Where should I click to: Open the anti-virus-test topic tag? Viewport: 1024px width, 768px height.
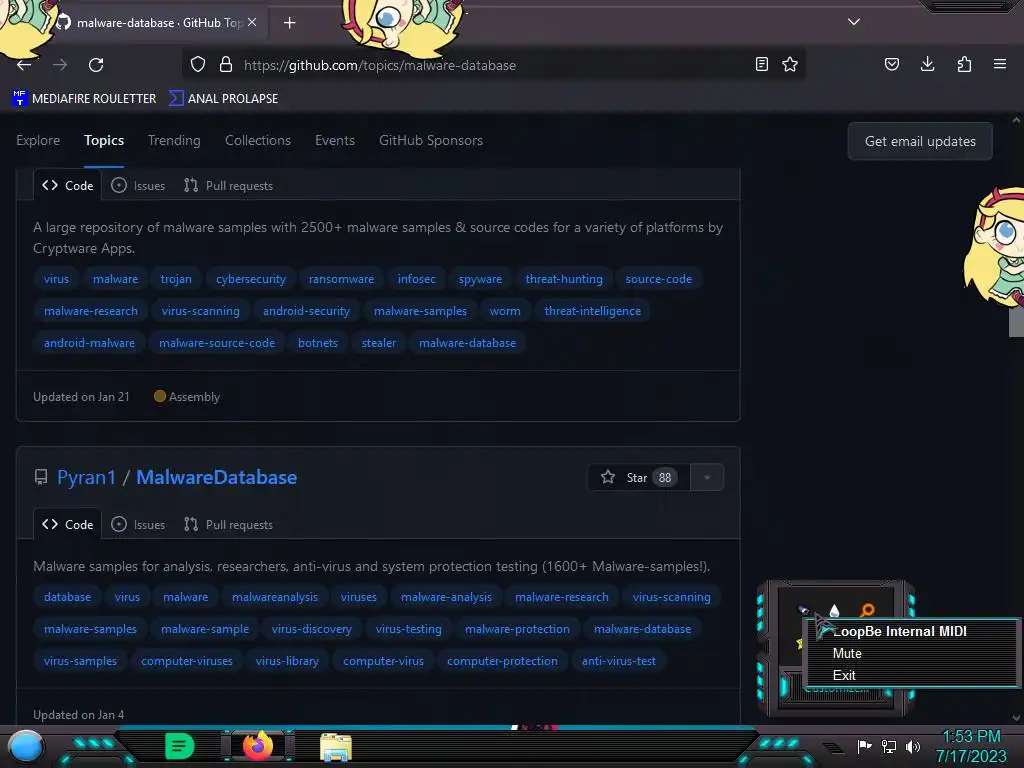click(619, 661)
